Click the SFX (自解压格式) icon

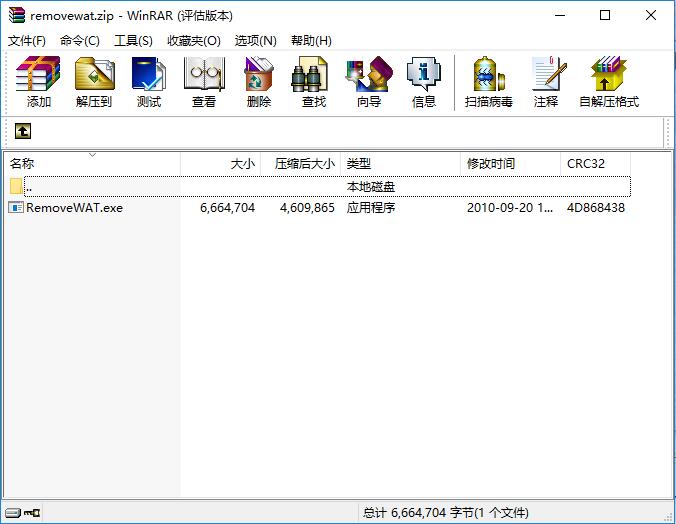[x=608, y=82]
